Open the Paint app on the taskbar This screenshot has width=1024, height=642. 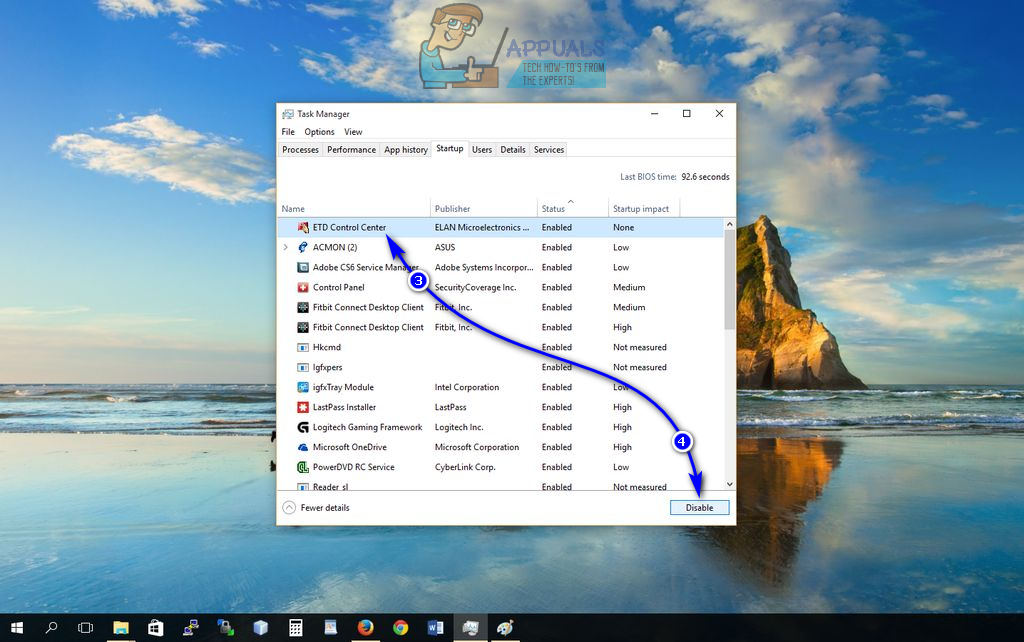(505, 628)
